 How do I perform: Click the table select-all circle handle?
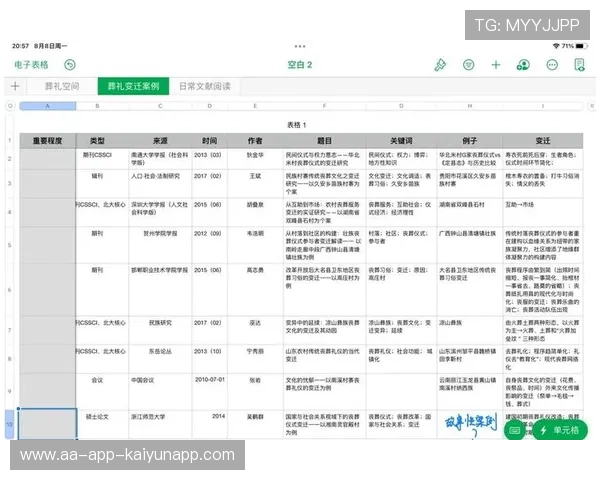[x=10, y=106]
